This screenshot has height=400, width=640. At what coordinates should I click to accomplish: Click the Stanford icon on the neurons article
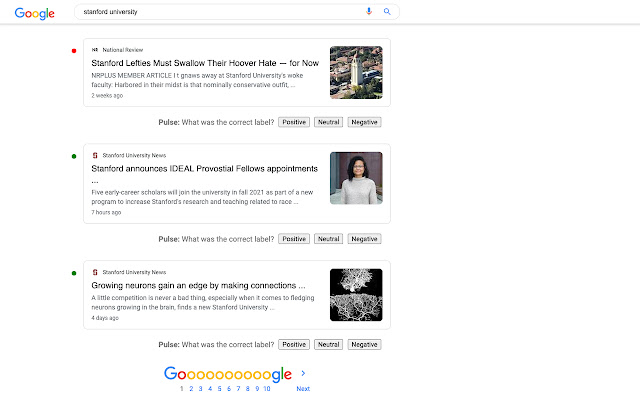95,272
